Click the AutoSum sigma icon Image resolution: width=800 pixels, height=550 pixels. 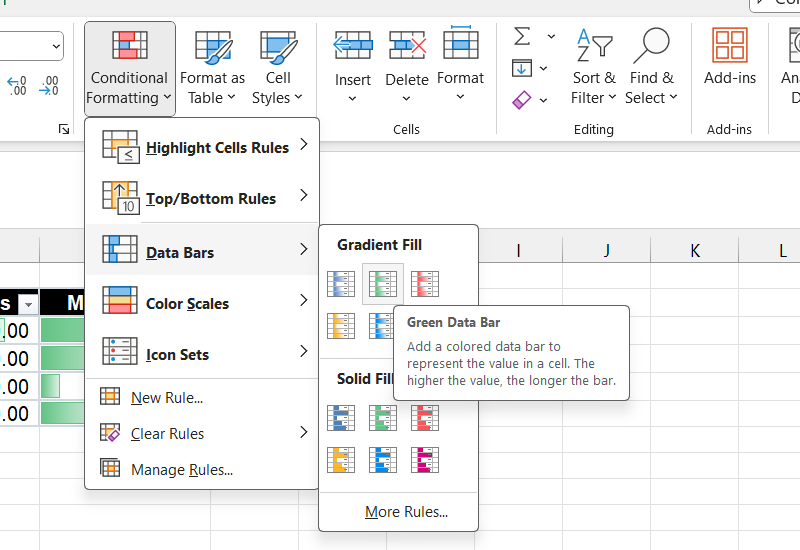[x=522, y=37]
